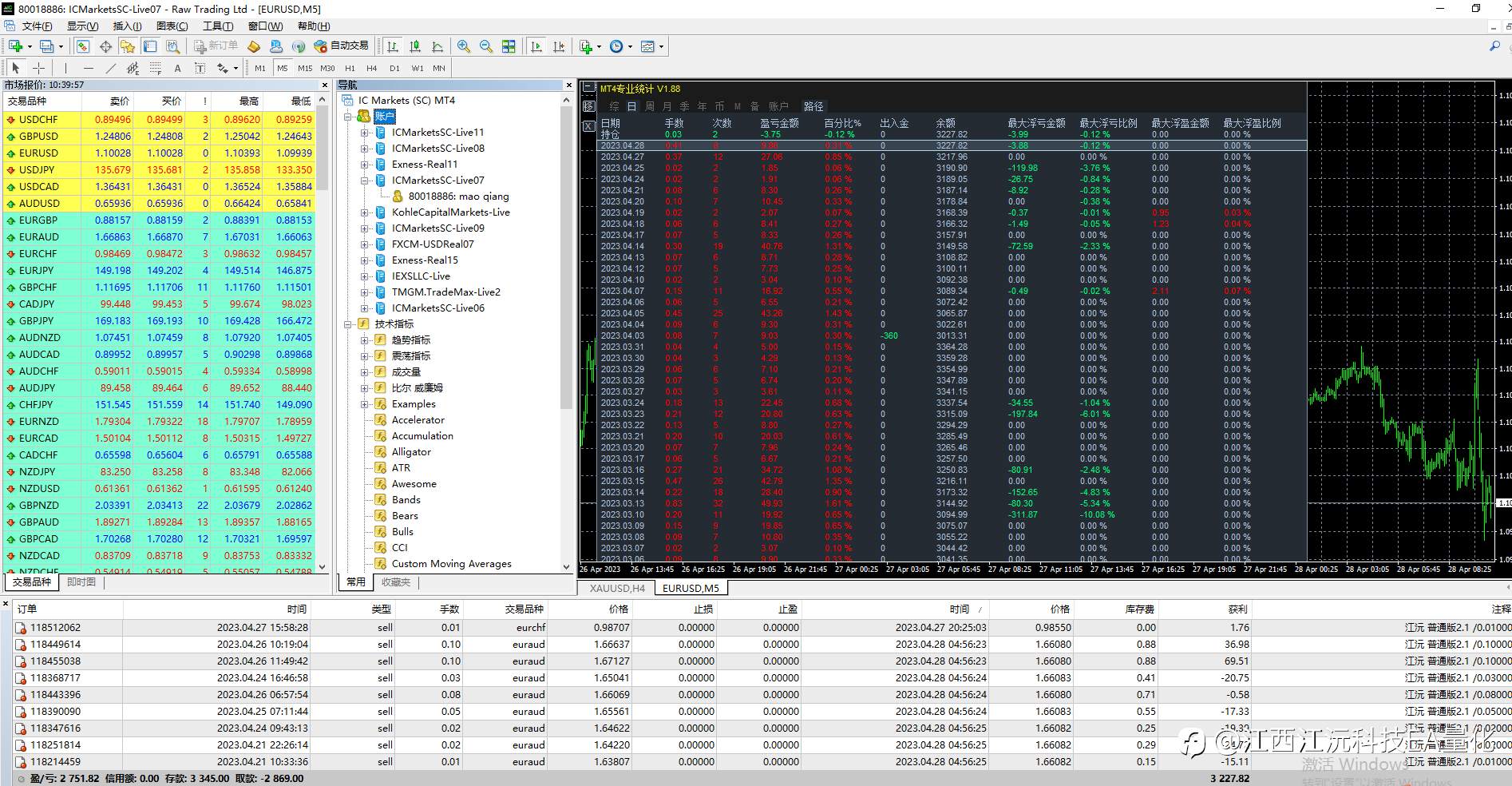The height and width of the screenshot is (786, 1512).
Task: Select the H1 timeframe button
Action: [x=350, y=68]
